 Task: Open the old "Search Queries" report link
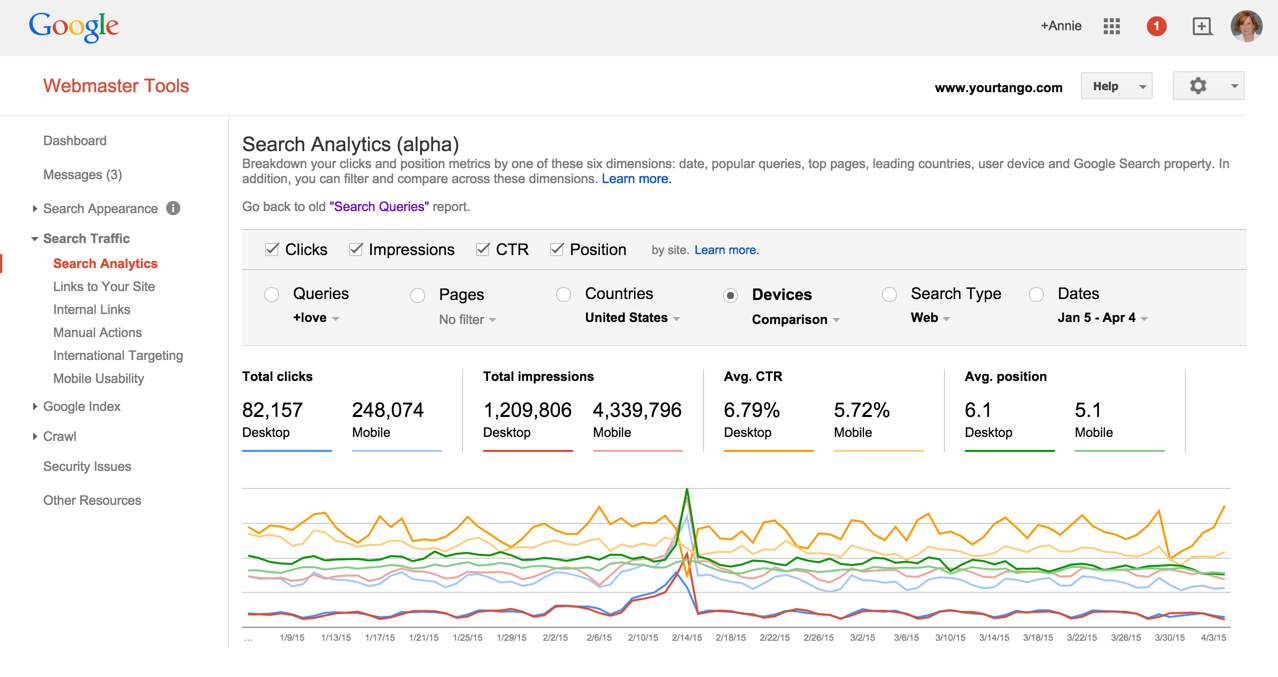(379, 207)
